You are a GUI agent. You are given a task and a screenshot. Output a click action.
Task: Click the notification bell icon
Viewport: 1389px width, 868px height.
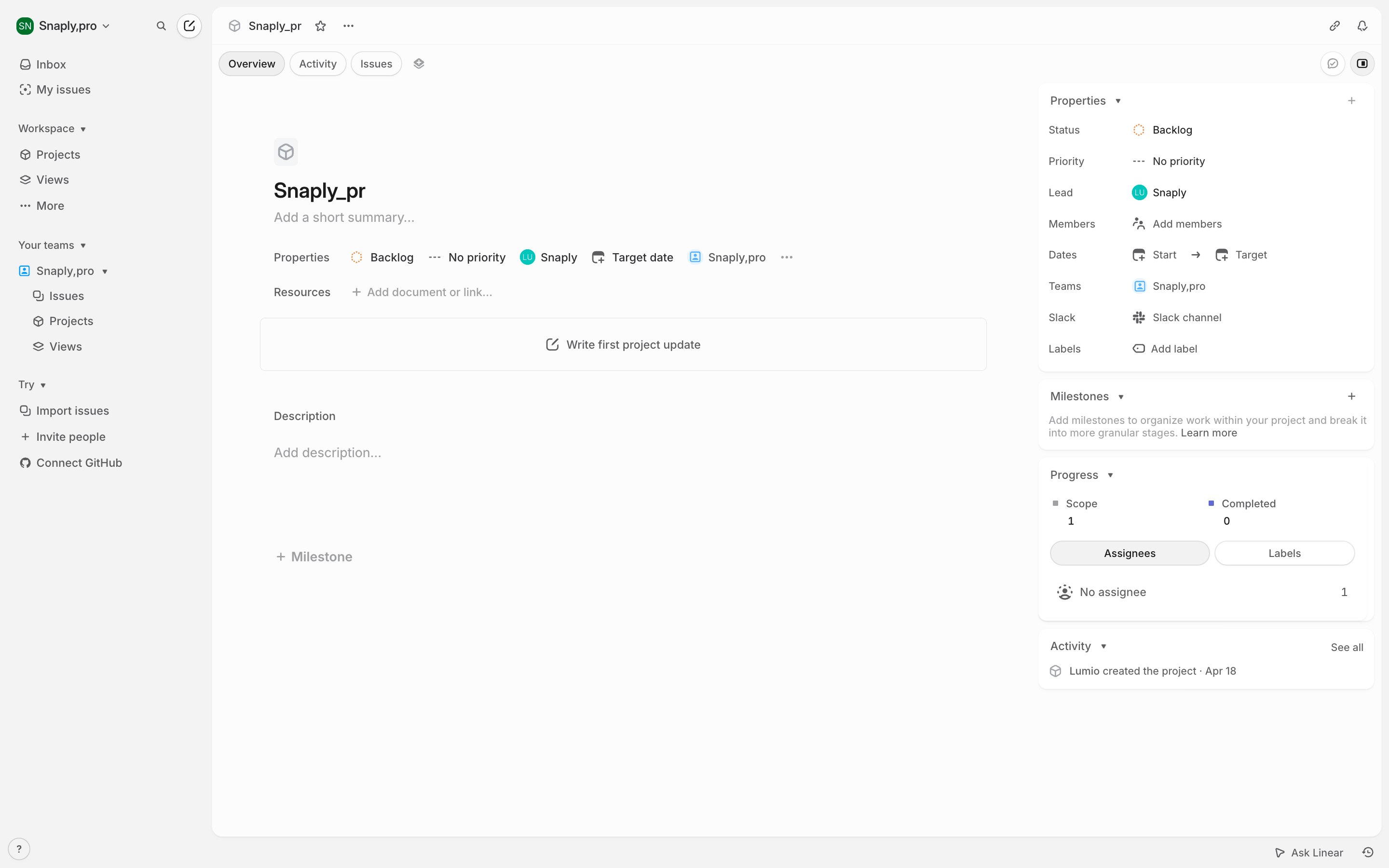1362,26
